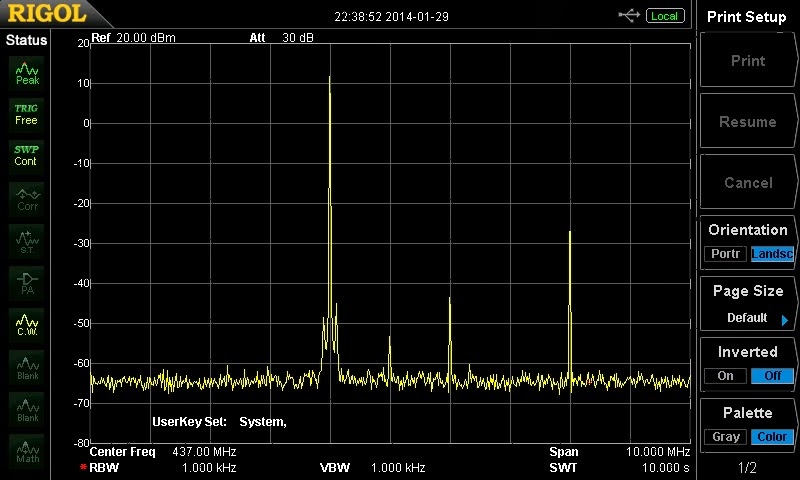Click the USB connection icon
The height and width of the screenshot is (480, 800).
click(x=629, y=16)
